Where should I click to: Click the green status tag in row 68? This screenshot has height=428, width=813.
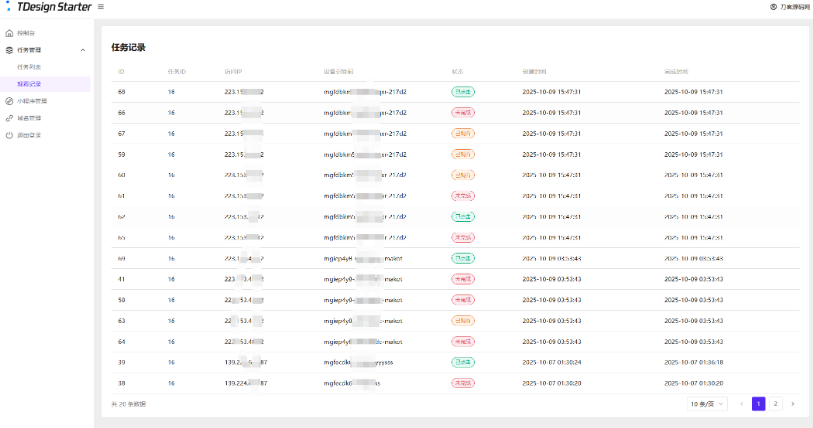click(x=463, y=91)
